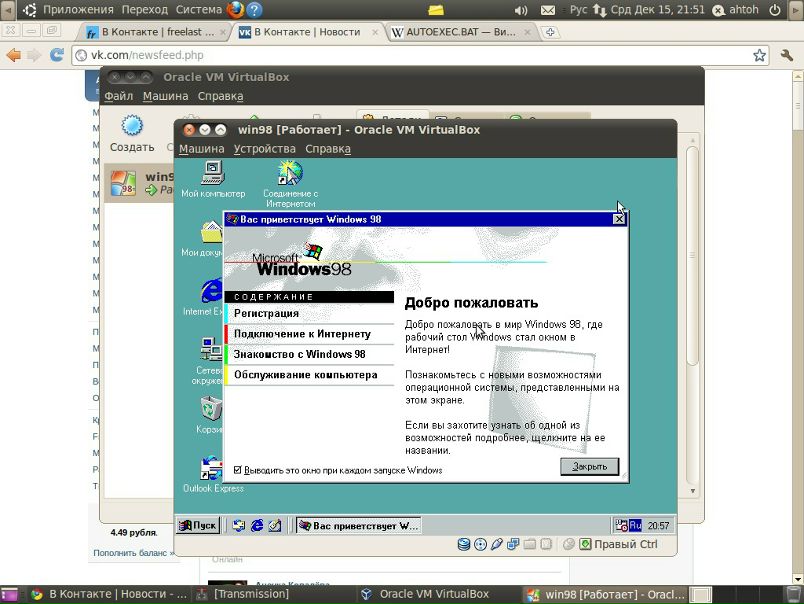Uncheck show this window at each Windows startup
This screenshot has width=804, height=604.
(x=238, y=470)
